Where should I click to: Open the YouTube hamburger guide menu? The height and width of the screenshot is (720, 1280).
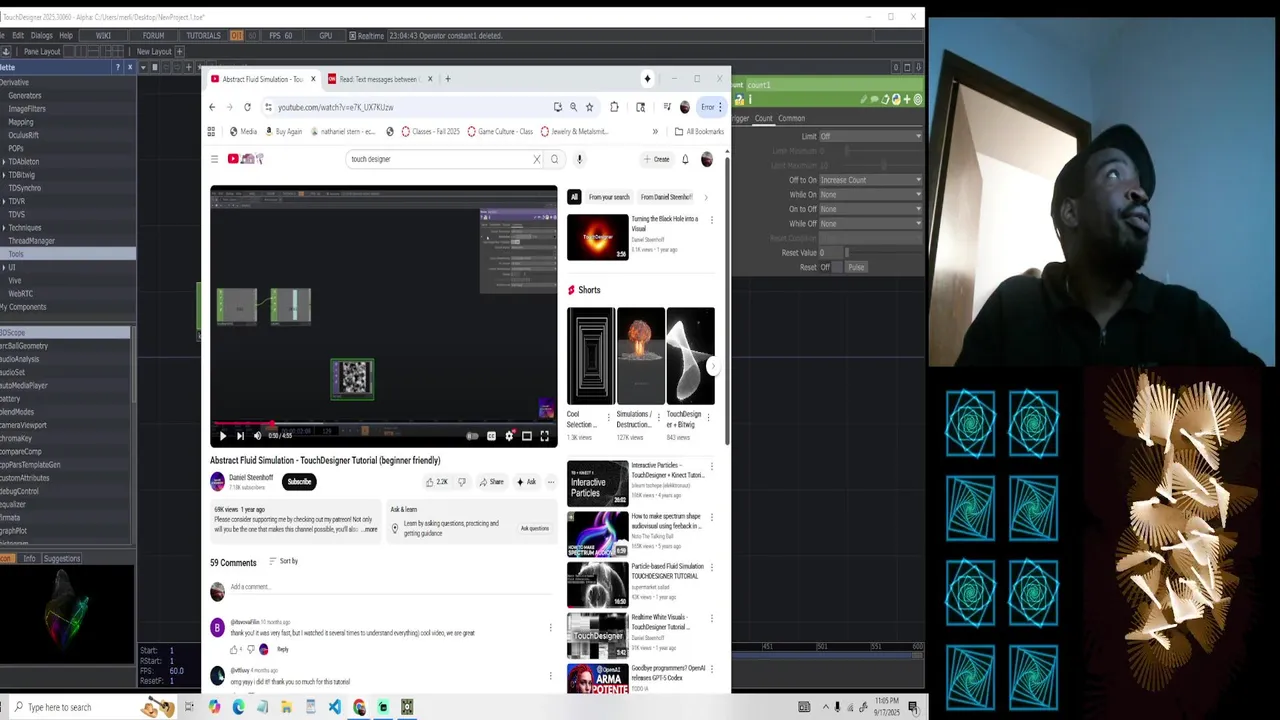tap(214, 159)
